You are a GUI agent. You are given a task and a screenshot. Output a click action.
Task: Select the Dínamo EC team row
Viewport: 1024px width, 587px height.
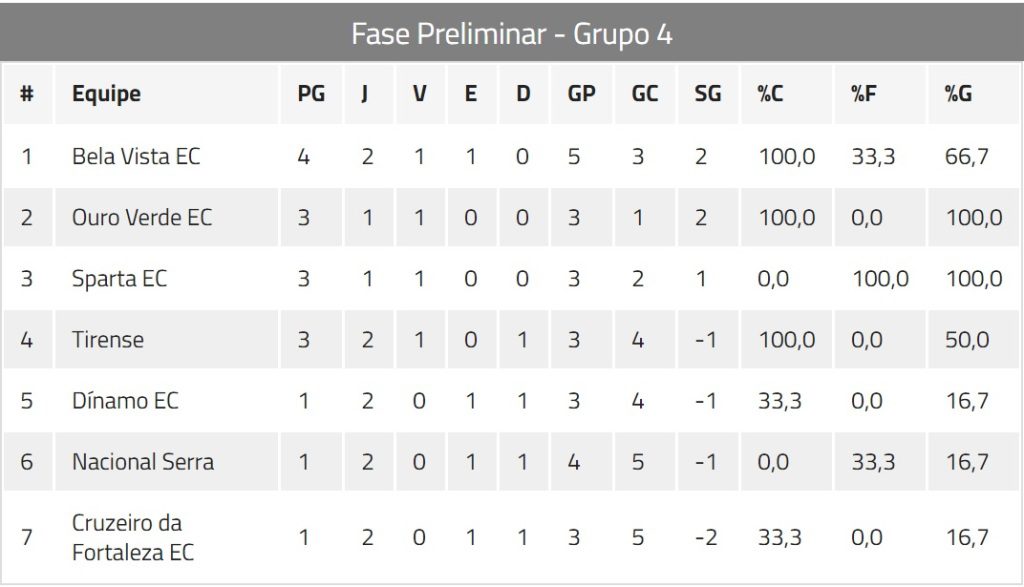click(x=125, y=401)
